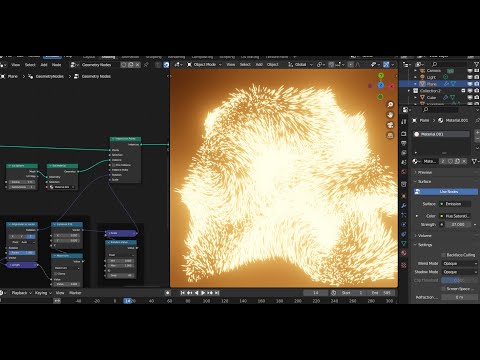480x360 pixels.
Task: Expand the Preview panel in material properties
Action: pyautogui.click(x=424, y=172)
